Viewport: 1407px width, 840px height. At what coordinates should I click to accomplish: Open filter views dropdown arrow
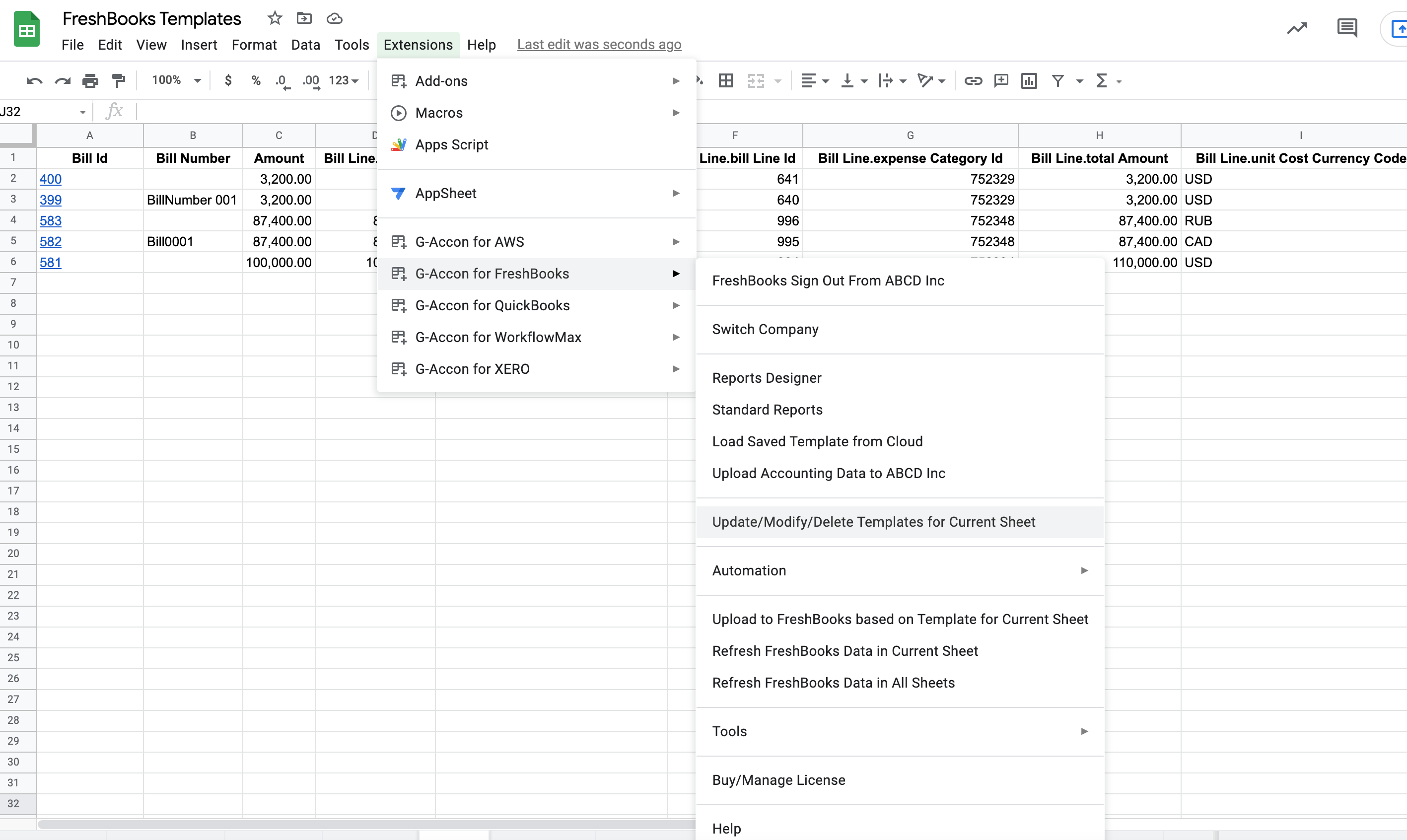[1080, 81]
